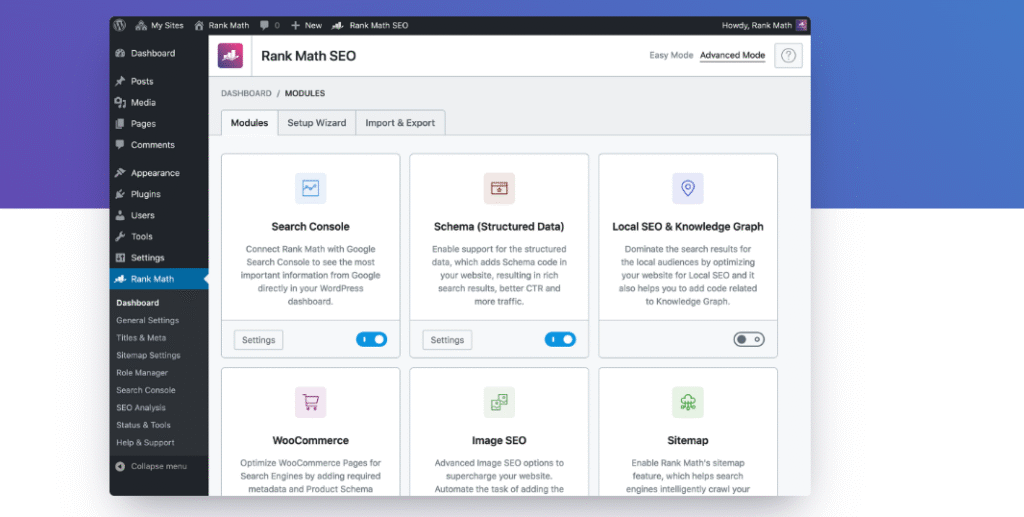Click the Sitemap module icon
1024x517 pixels.
click(687, 401)
